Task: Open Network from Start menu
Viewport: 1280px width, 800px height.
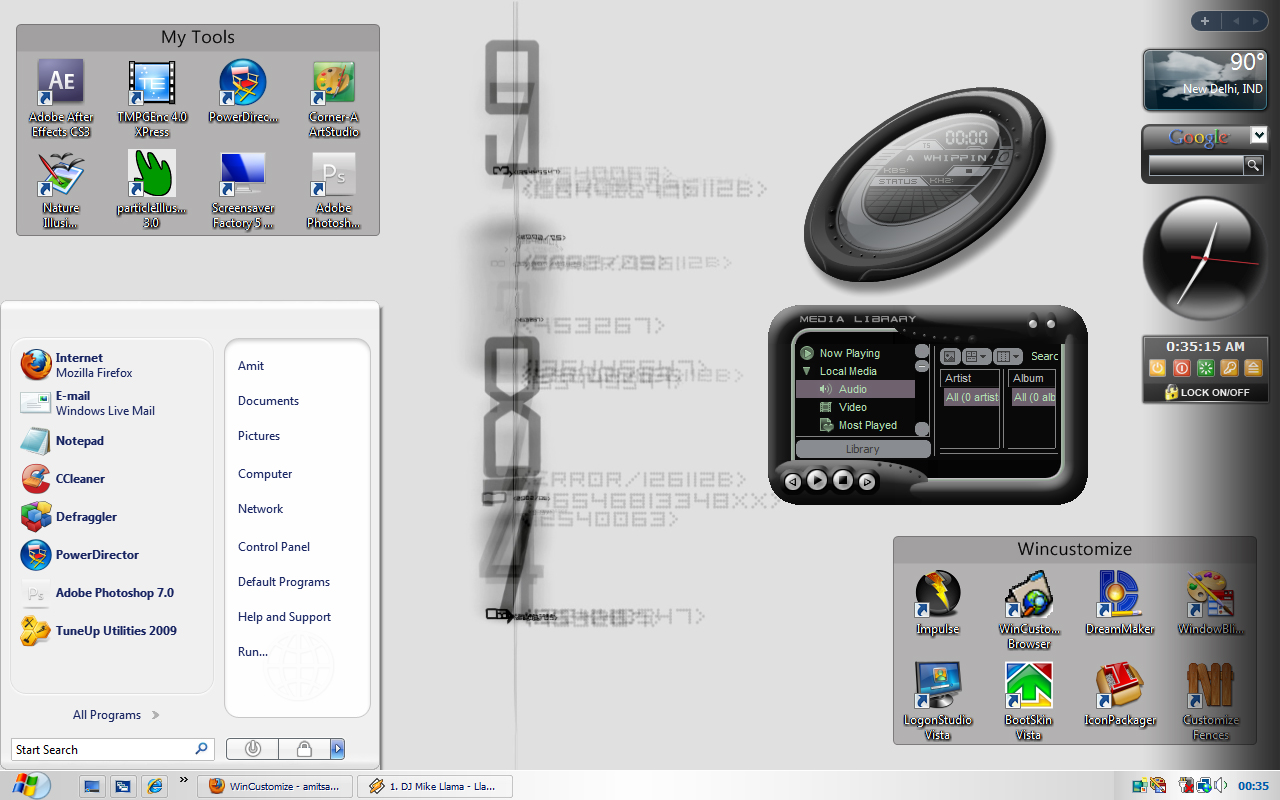Action: click(261, 509)
